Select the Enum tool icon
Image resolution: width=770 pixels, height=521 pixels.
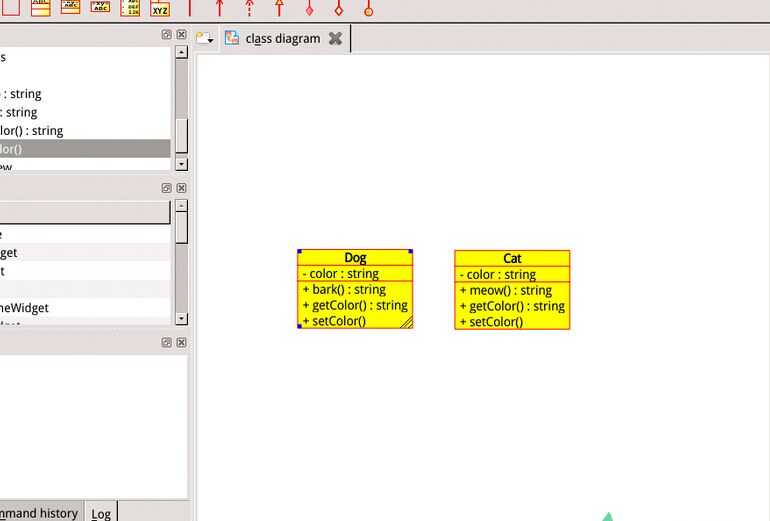click(130, 7)
